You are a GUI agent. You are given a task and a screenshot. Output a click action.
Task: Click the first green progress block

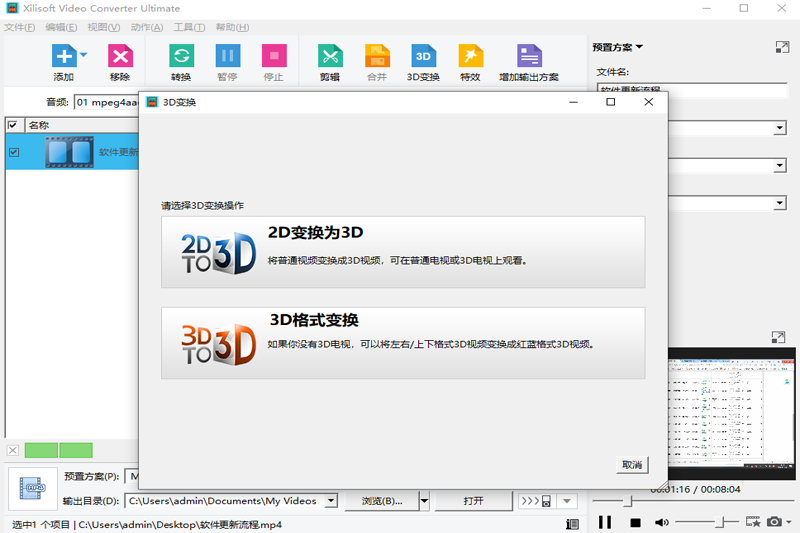click(41, 450)
